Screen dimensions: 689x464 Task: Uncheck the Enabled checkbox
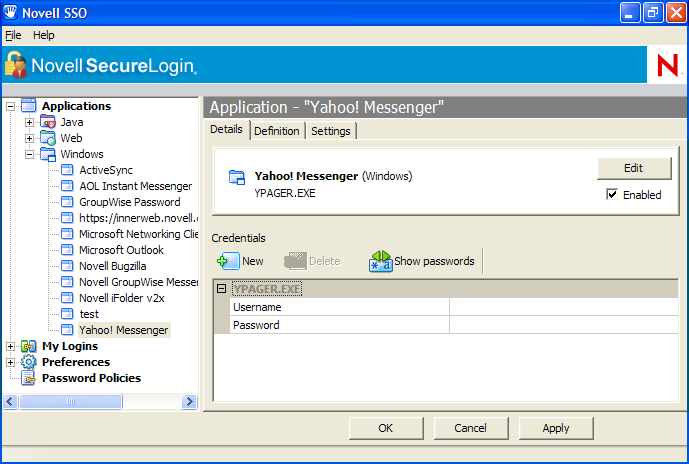612,194
